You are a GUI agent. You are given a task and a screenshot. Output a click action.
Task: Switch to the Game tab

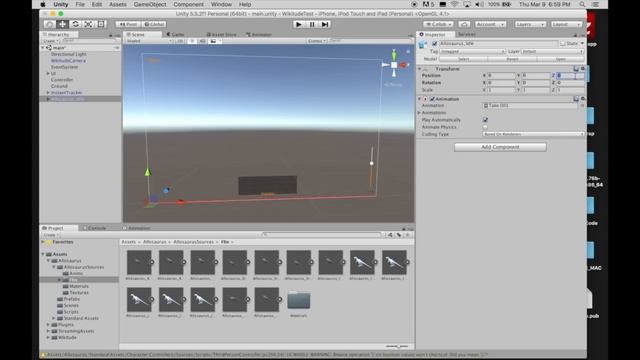point(176,35)
